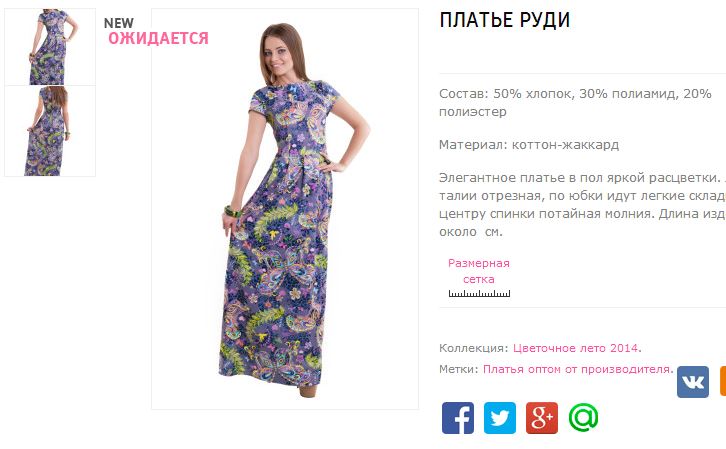Image resolution: width=726 pixels, height=449 pixels.
Task: Share via the Google+ icon
Action: click(x=542, y=418)
